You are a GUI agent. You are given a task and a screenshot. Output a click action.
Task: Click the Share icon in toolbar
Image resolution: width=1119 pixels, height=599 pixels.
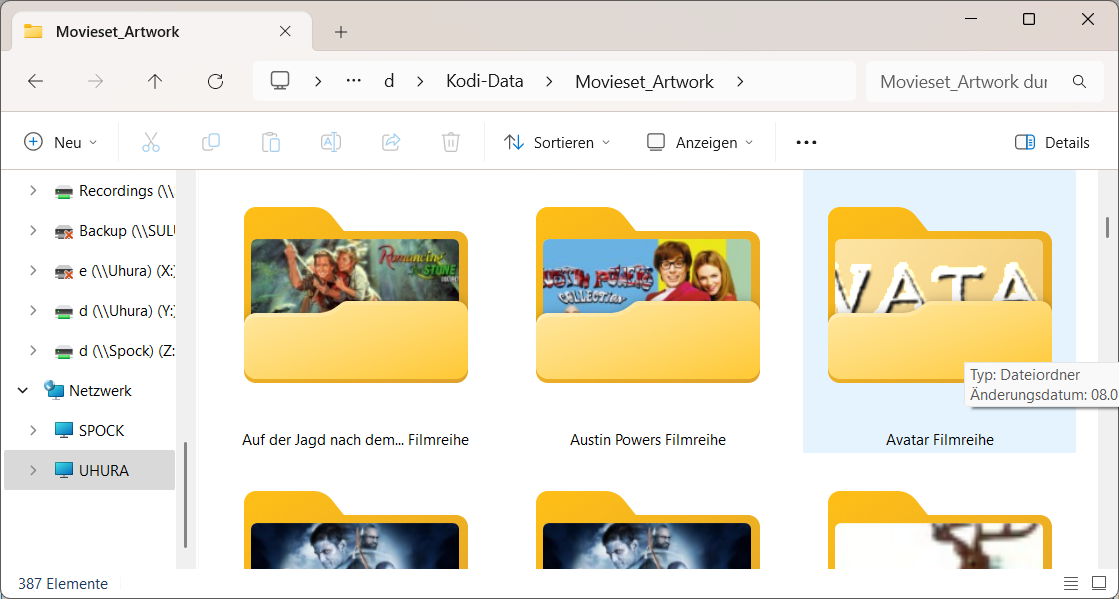click(x=390, y=142)
